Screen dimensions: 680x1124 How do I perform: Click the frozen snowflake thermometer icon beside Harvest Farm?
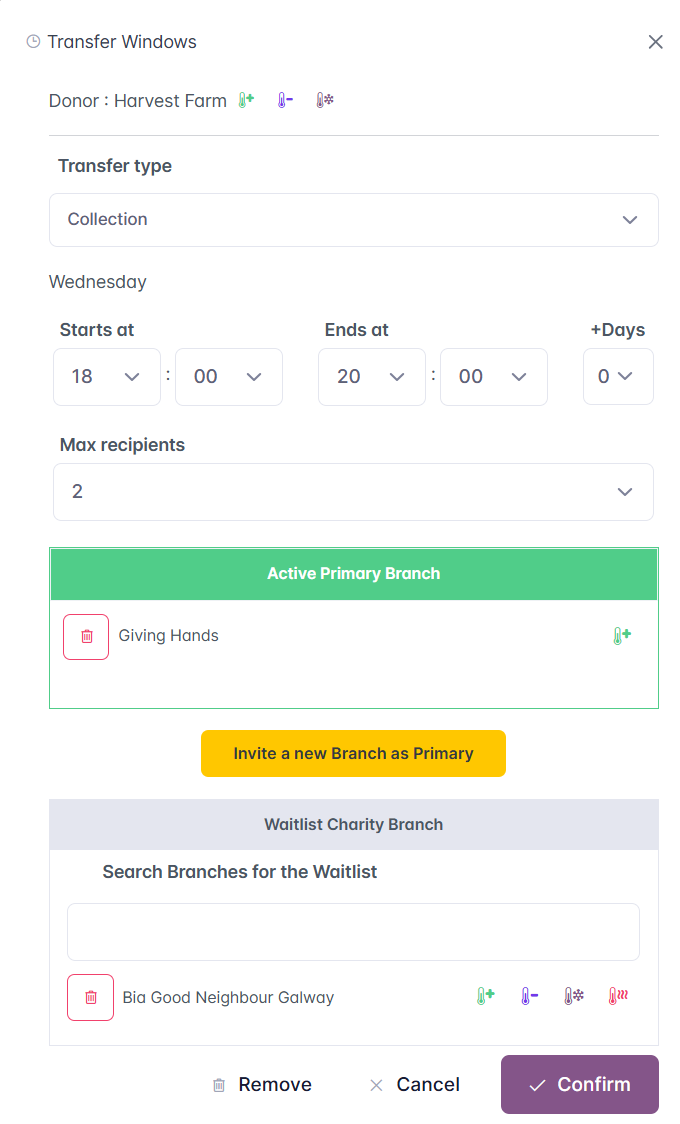pos(324,101)
